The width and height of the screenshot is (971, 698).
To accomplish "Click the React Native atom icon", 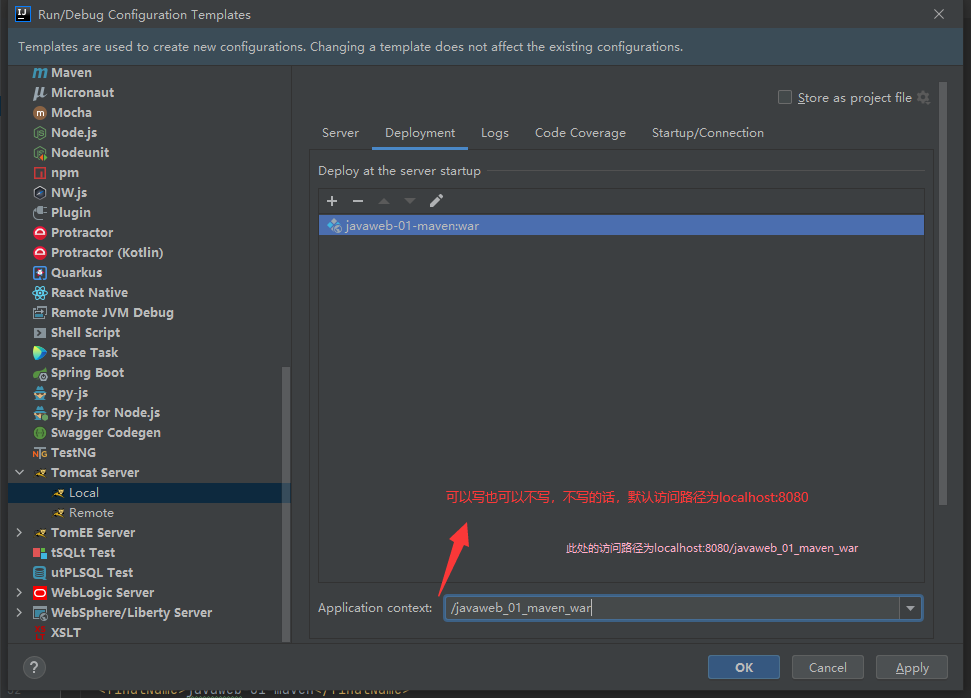I will pos(40,293).
